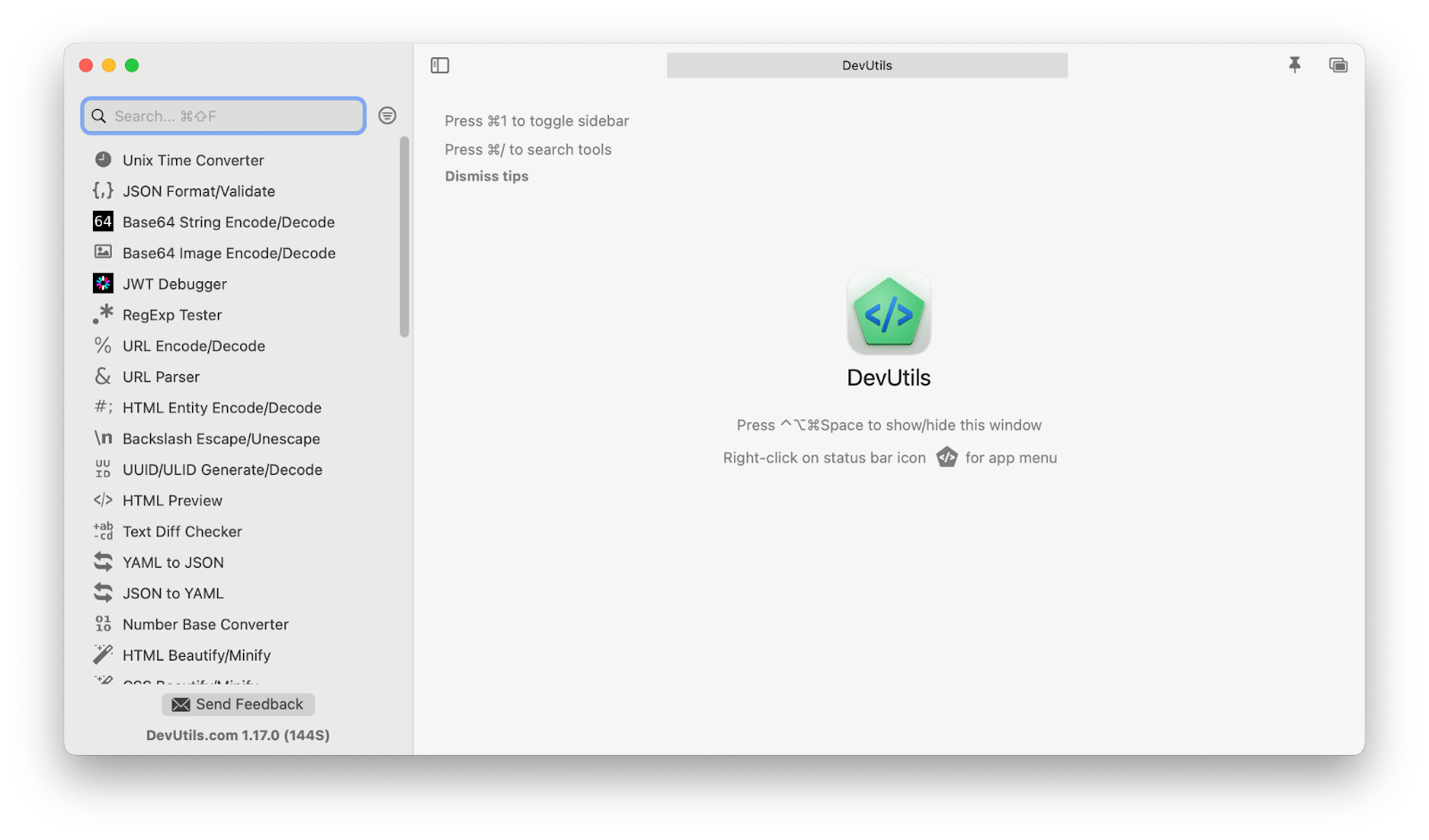This screenshot has width=1429, height=840.
Task: Select Number Base Converter label
Action: pos(205,624)
